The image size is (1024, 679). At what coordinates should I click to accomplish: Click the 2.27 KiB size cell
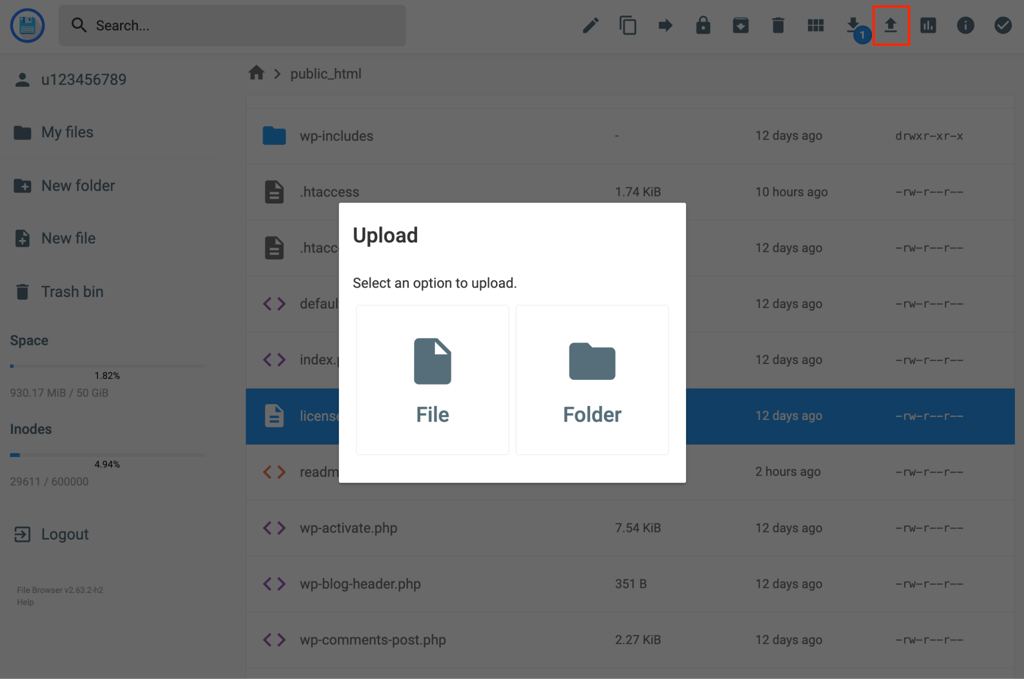638,640
